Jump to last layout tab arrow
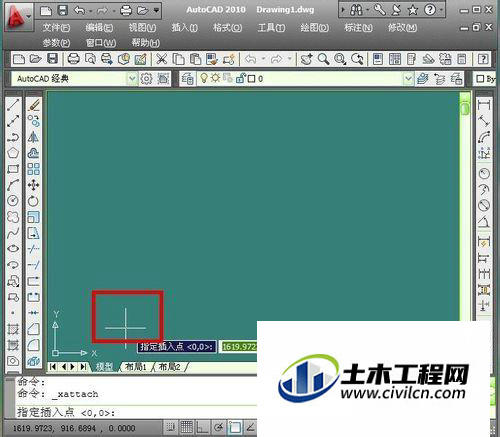This screenshot has height=437, width=500. pos(83,367)
